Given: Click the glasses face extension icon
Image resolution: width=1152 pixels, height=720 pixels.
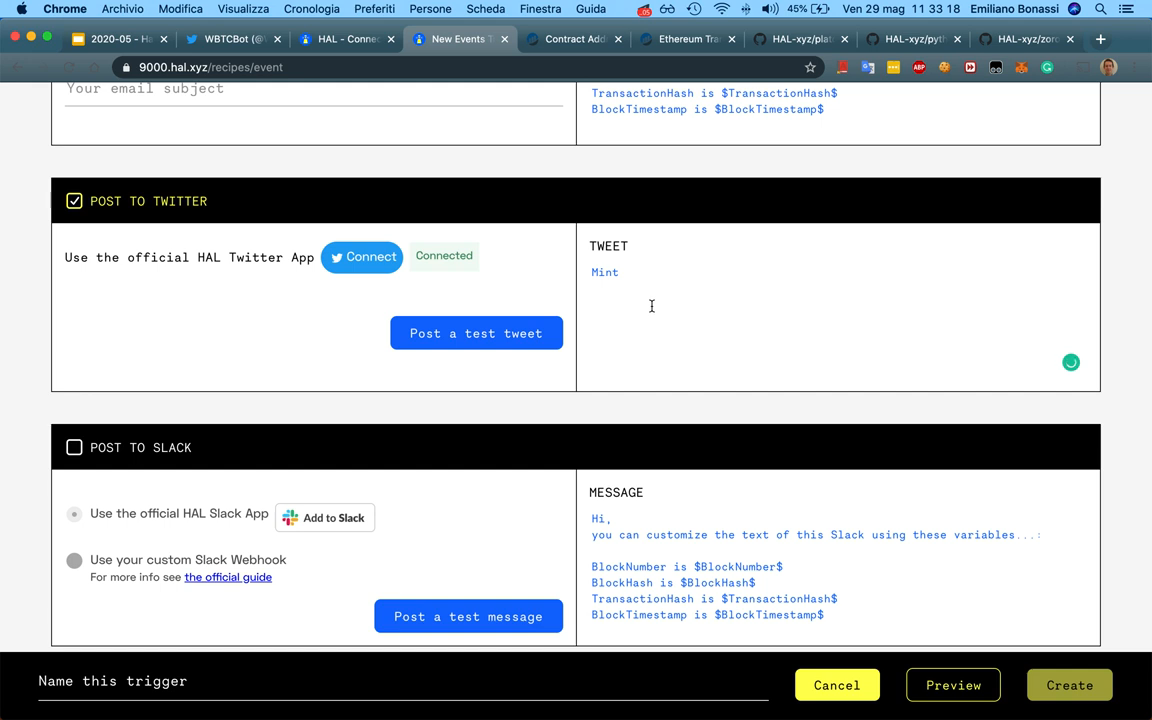Looking at the screenshot, I should pos(996,68).
